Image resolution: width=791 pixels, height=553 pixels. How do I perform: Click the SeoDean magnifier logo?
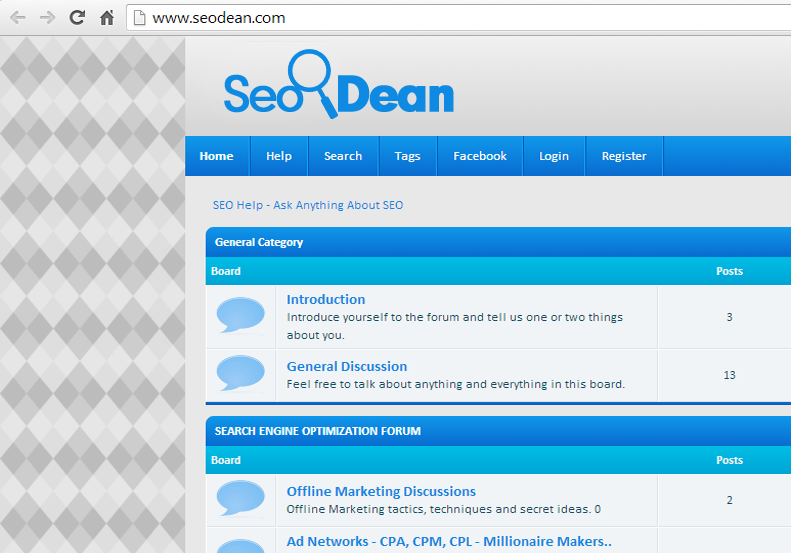pyautogui.click(x=339, y=85)
